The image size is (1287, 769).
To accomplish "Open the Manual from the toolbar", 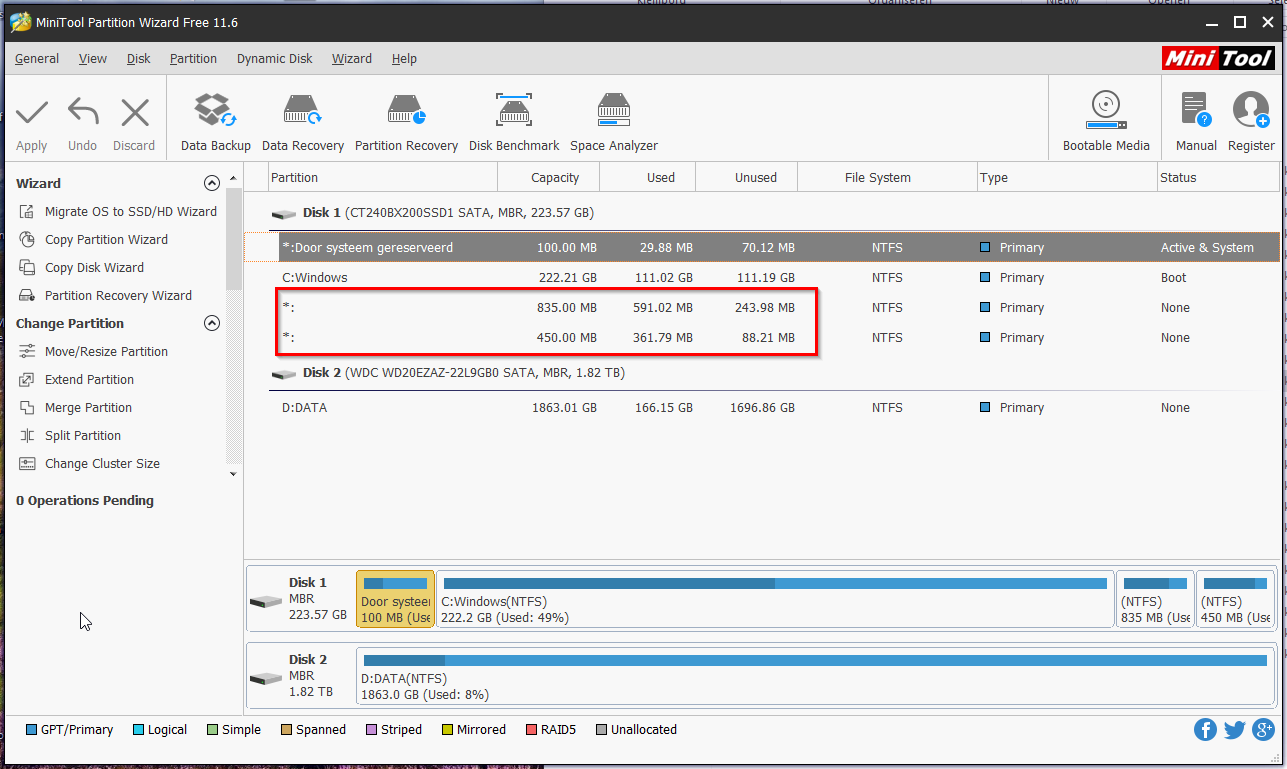I will pos(1196,122).
